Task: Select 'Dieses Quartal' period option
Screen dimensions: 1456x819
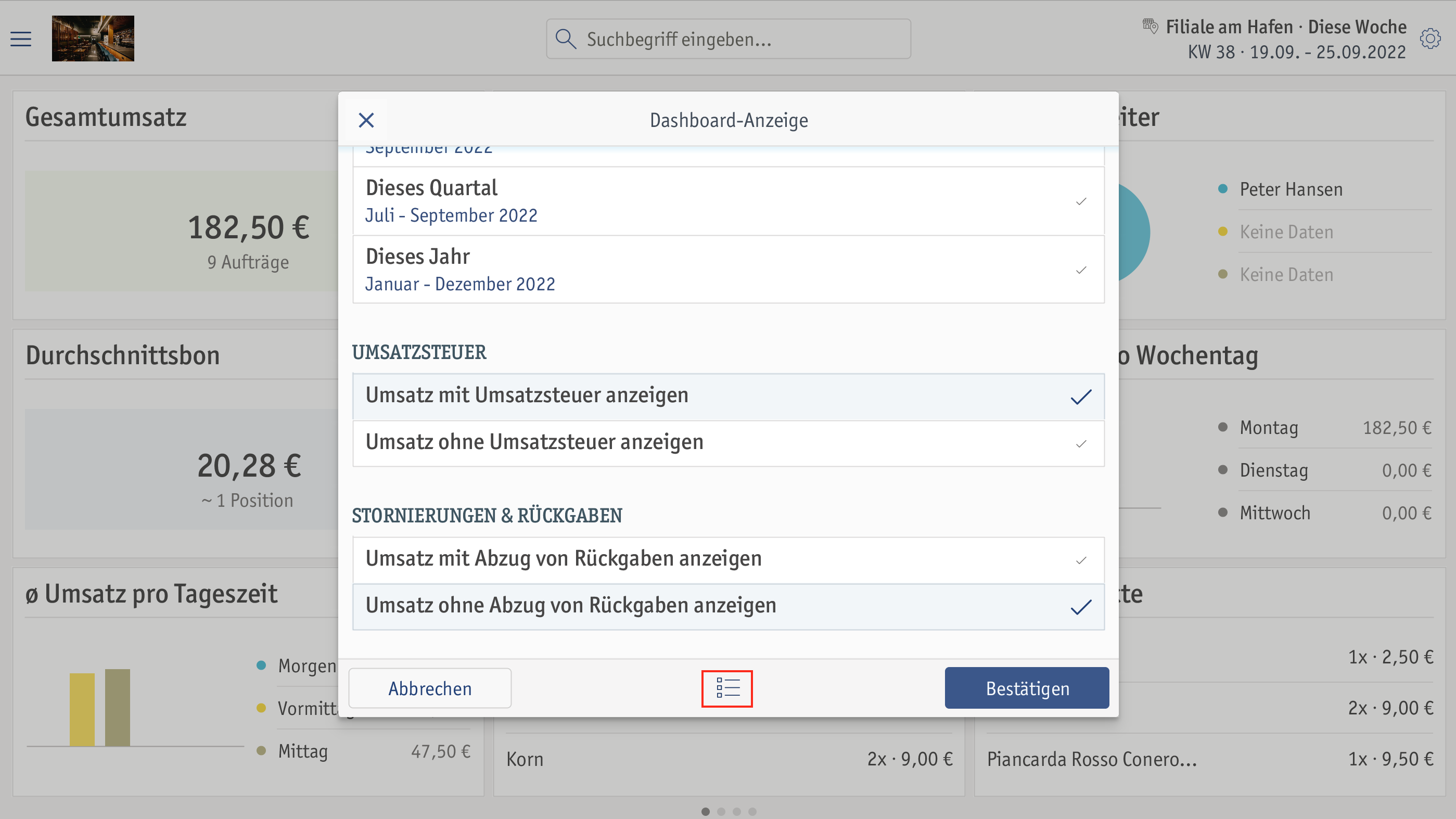Action: [x=727, y=200]
